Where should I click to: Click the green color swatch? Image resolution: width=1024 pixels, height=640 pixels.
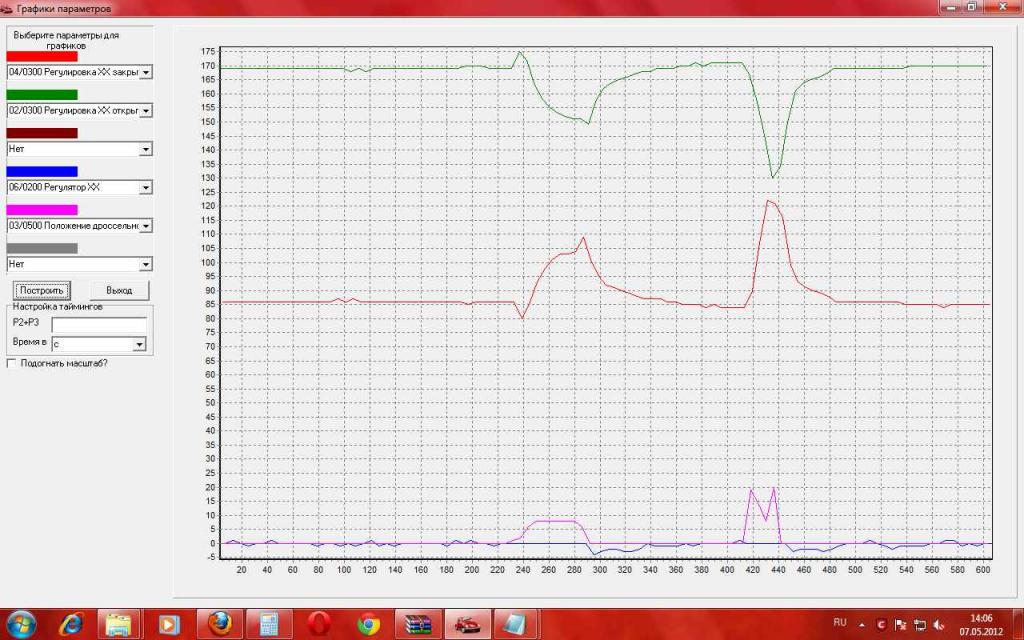tap(42, 95)
